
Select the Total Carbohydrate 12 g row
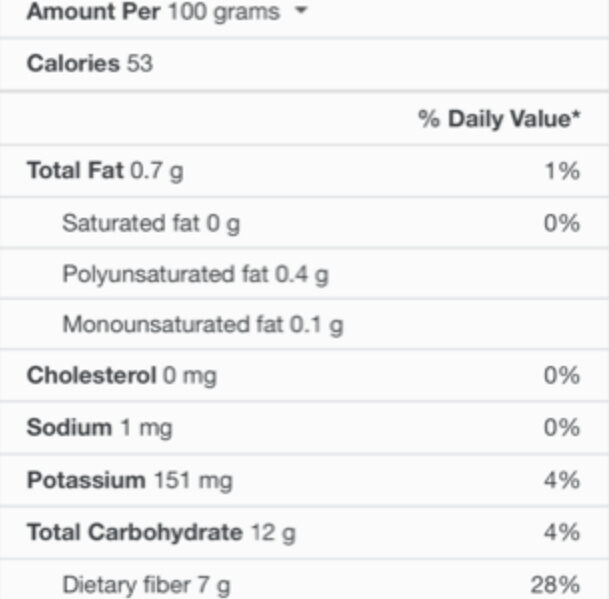[x=304, y=533]
